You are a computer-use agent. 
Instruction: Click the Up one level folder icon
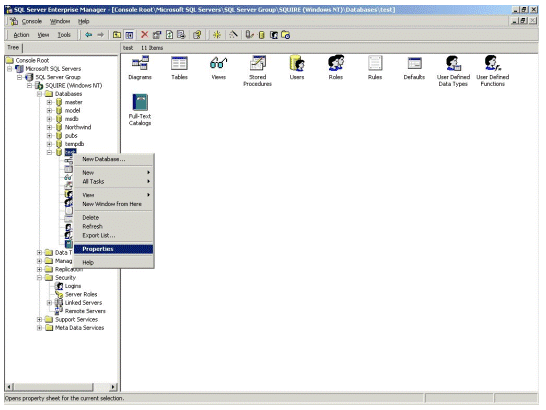click(x=117, y=35)
